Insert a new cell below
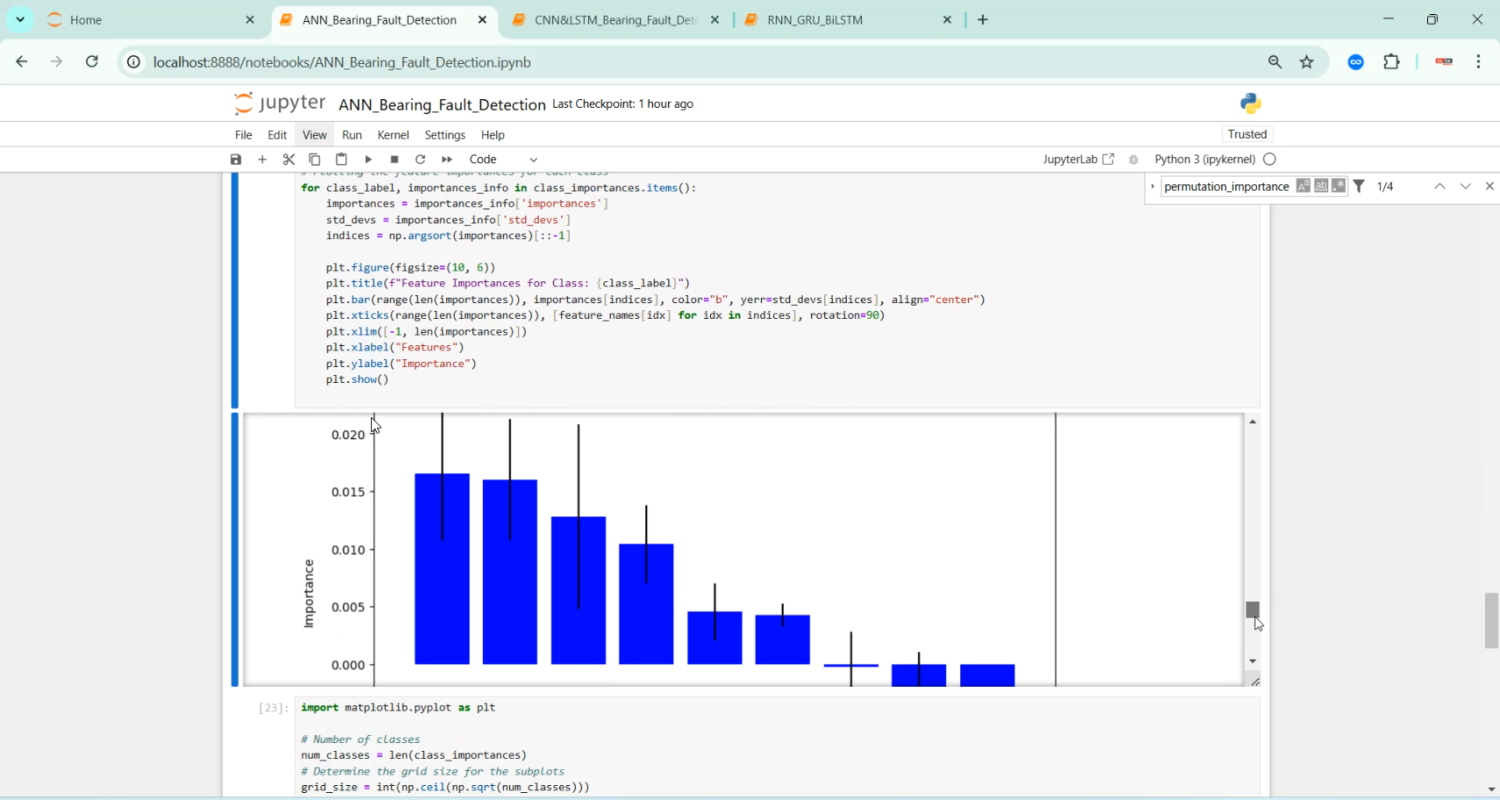The width and height of the screenshot is (1500, 800). pyautogui.click(x=262, y=159)
